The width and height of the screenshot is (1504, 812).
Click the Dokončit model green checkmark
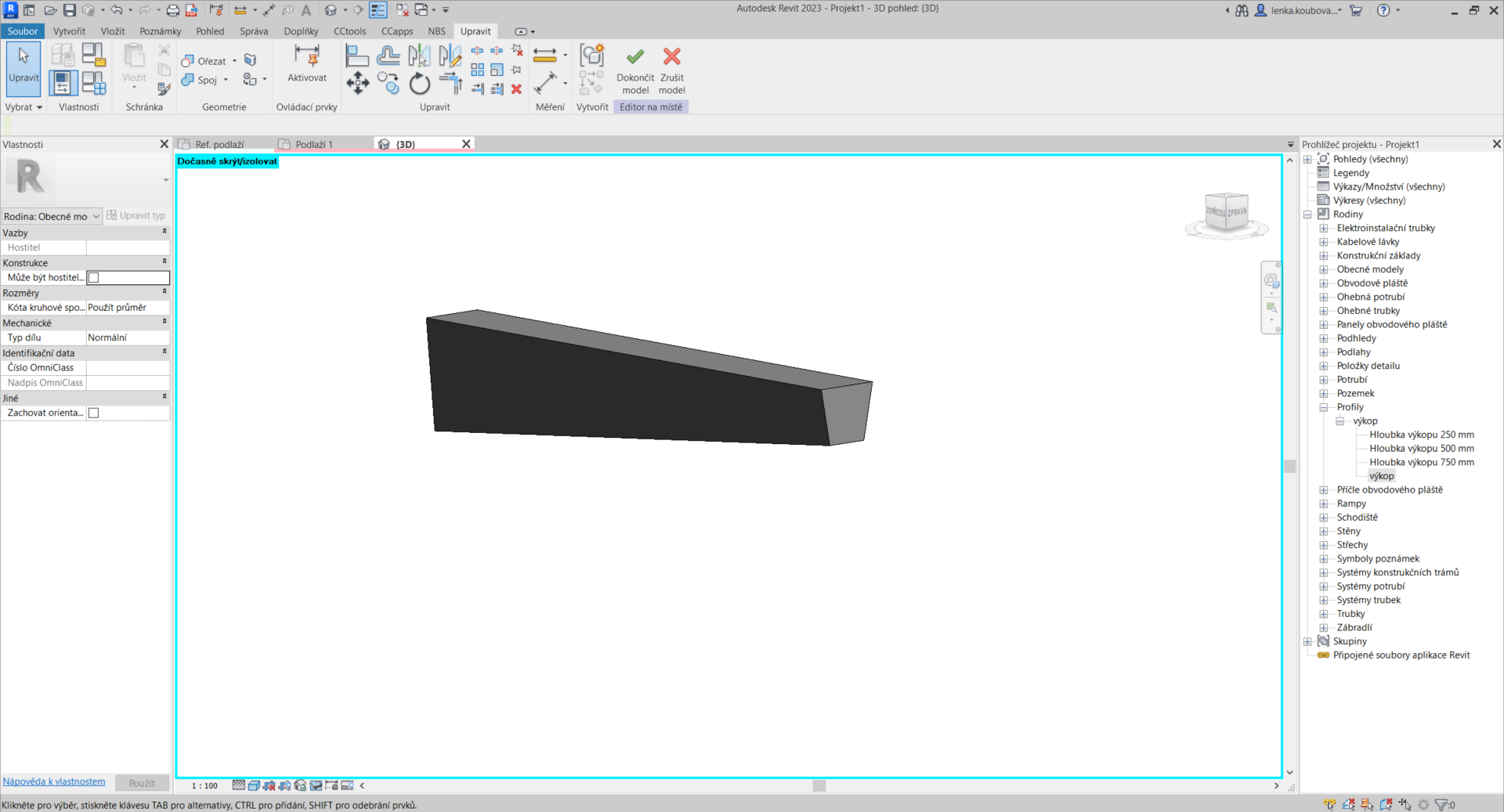pyautogui.click(x=634, y=57)
